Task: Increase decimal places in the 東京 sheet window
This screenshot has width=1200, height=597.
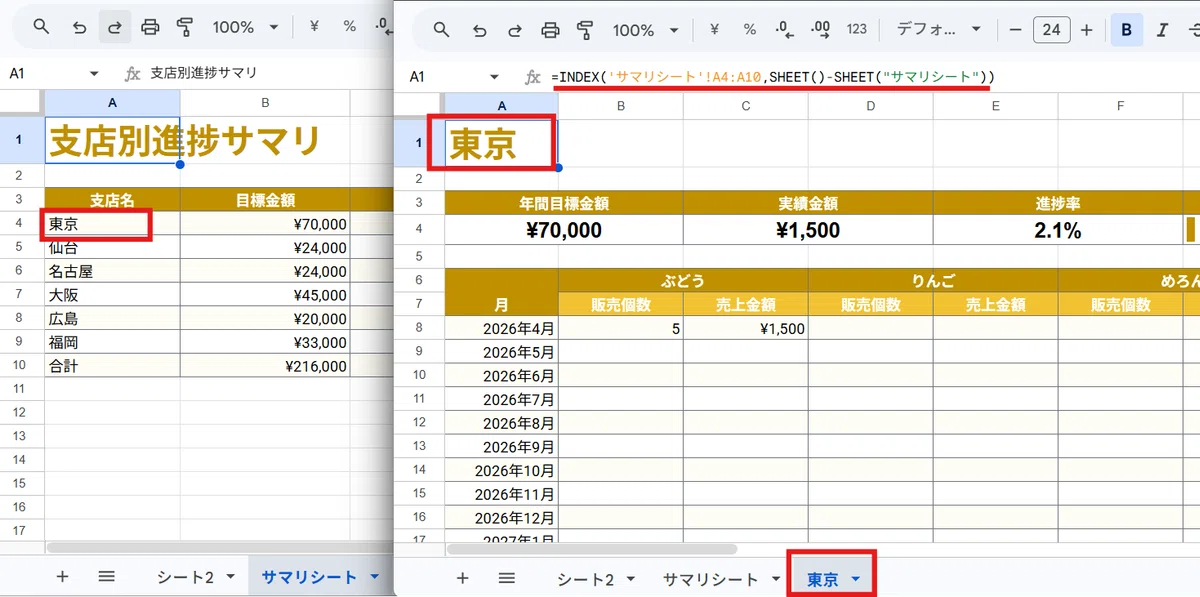Action: (821, 30)
